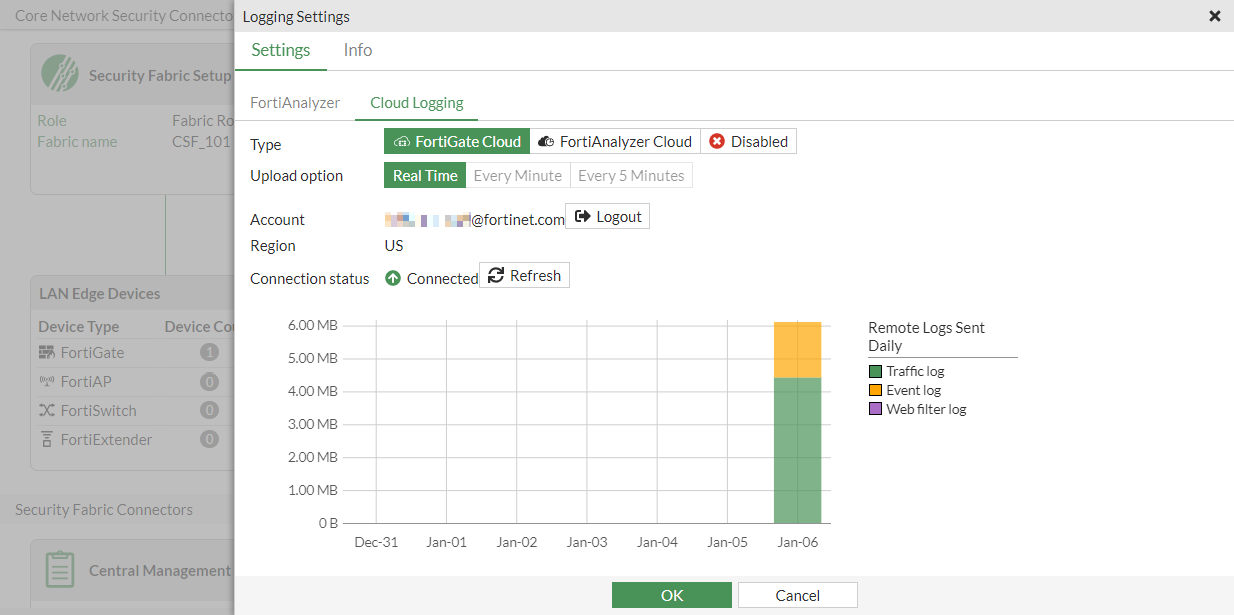Click the green Connected status arrow icon

392,278
